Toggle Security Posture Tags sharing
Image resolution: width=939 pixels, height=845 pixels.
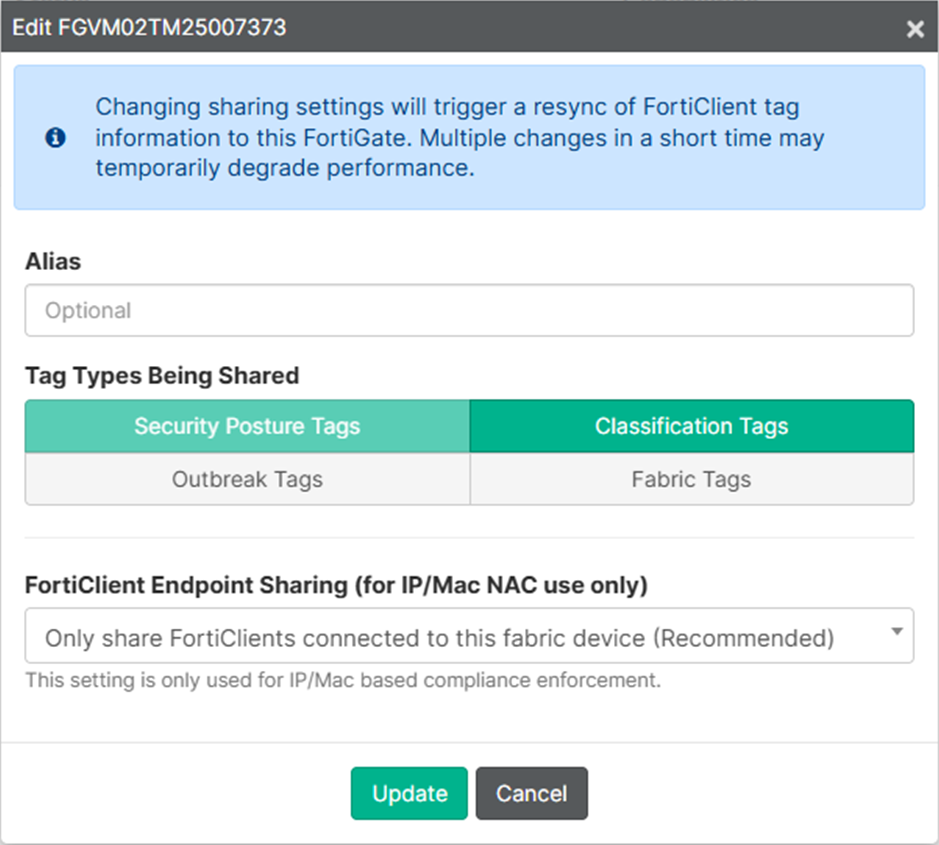pyautogui.click(x=247, y=426)
